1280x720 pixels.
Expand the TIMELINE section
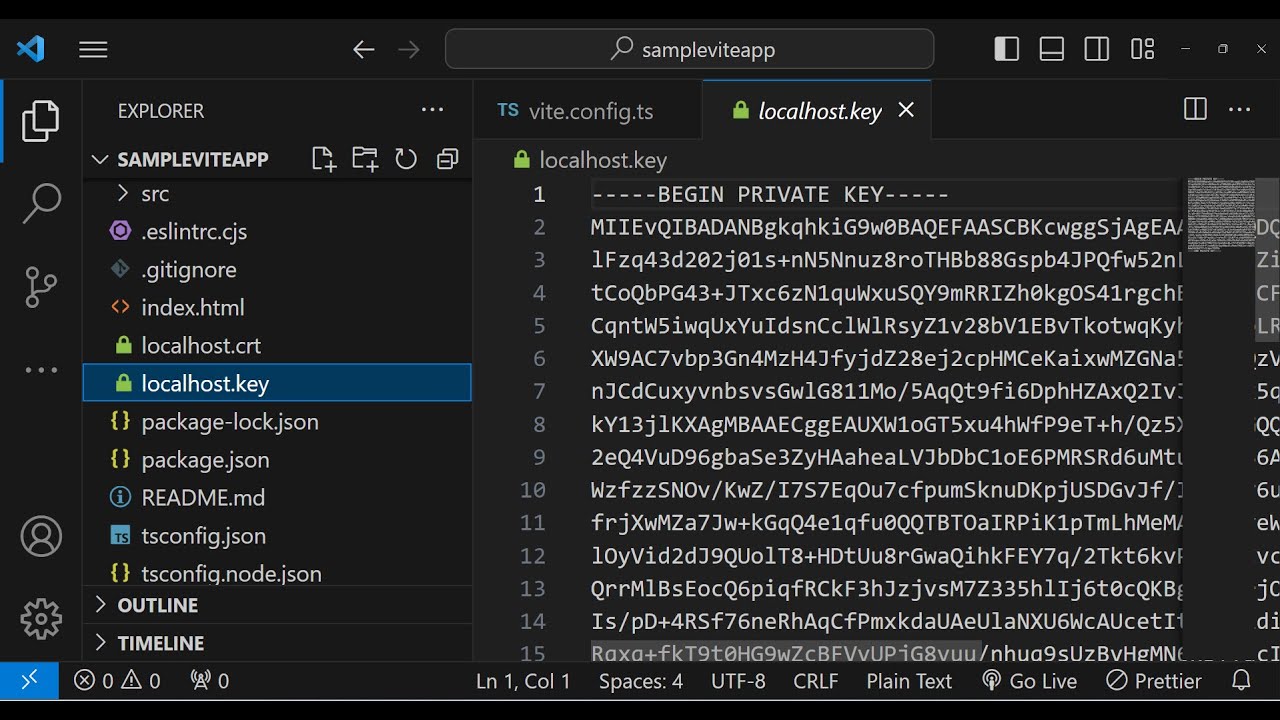[160, 643]
